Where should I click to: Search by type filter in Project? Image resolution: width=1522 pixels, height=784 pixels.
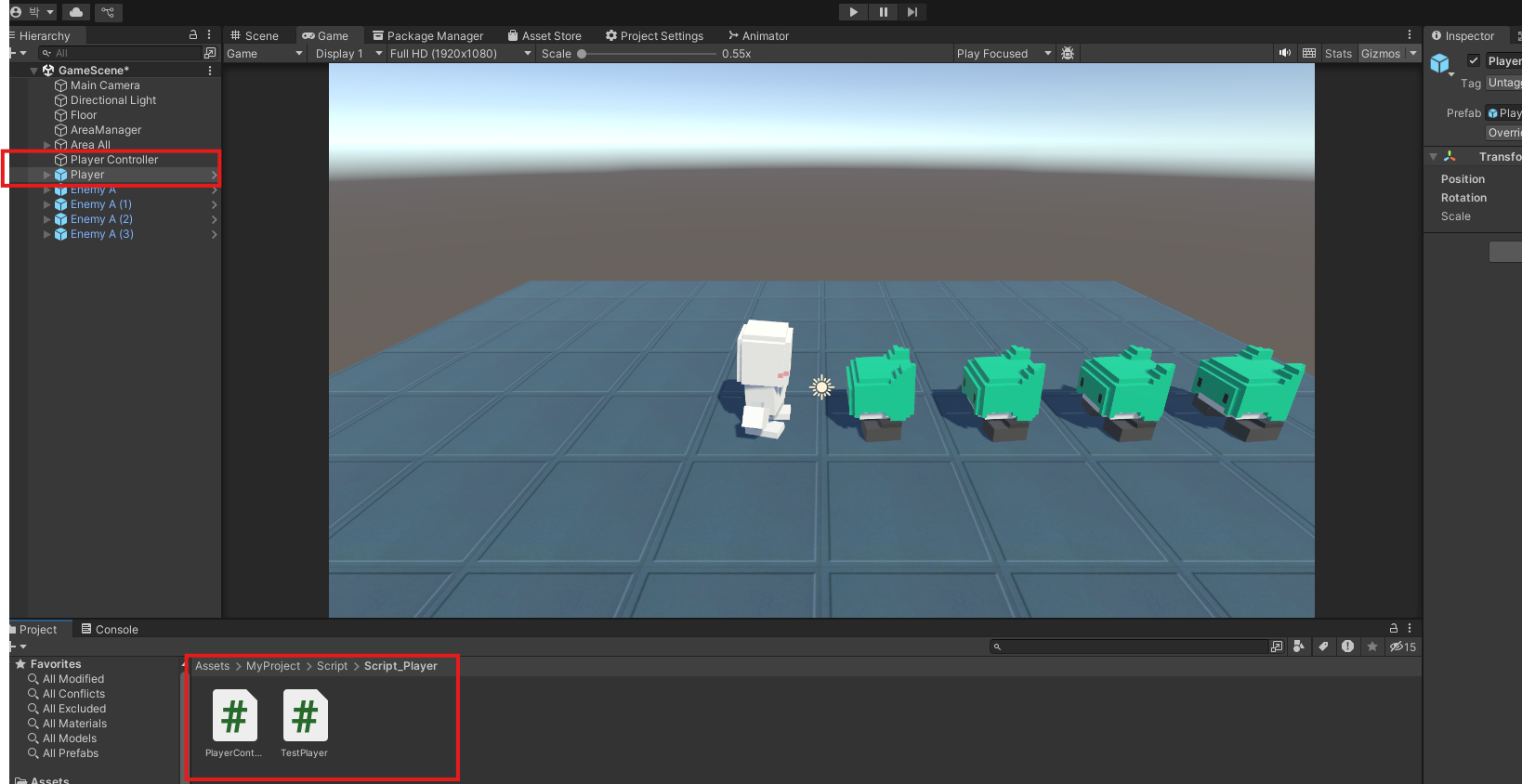pos(1298,647)
